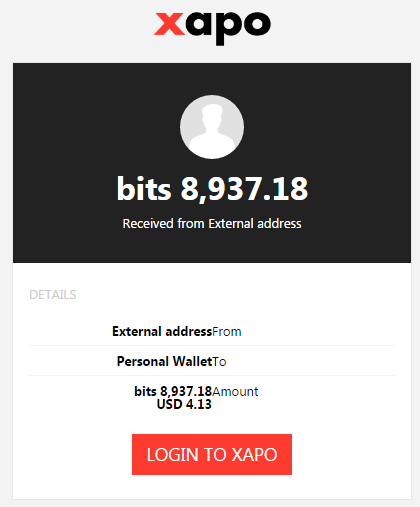Click bits 8,937.18 in details row
420x507 pixels.
[x=173, y=391]
